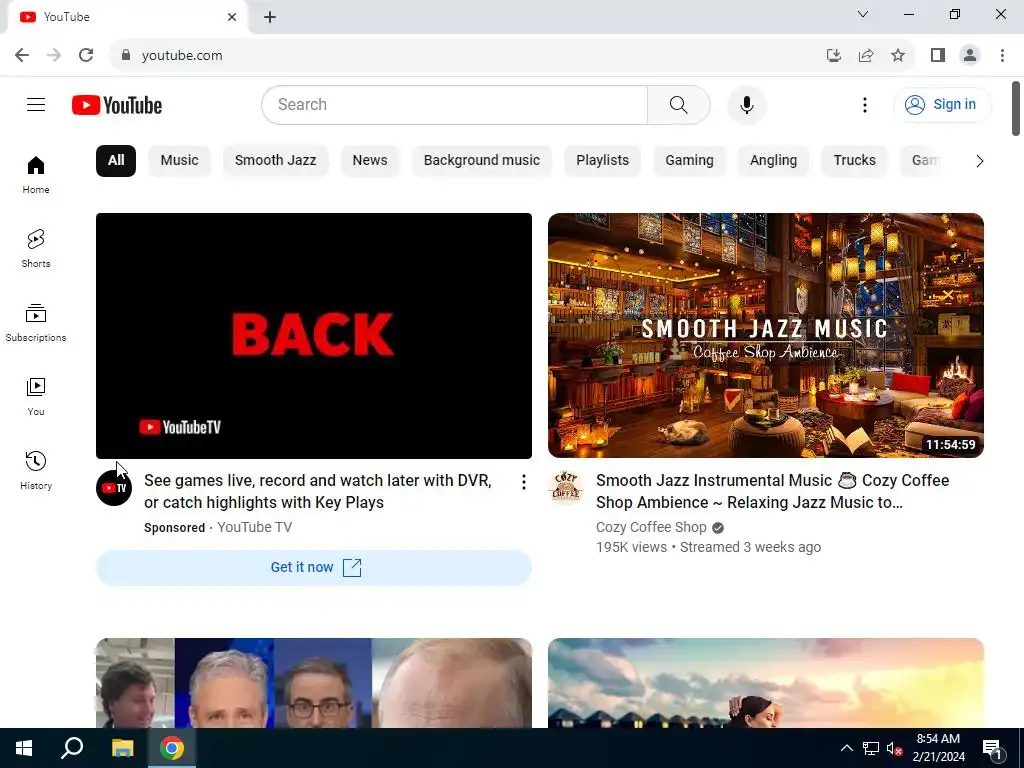Start voice search with microphone icon
The width and height of the screenshot is (1024, 768).
pos(746,104)
